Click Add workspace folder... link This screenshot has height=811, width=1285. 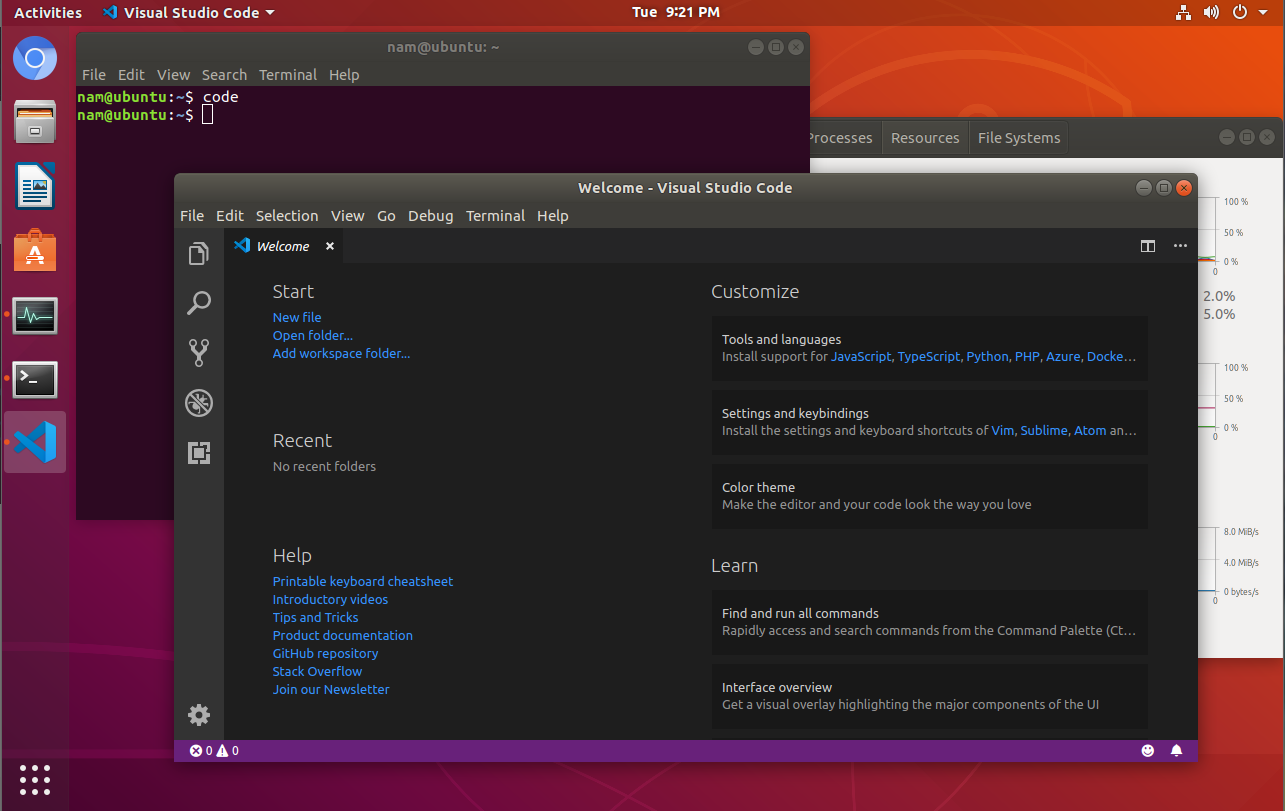pos(342,354)
